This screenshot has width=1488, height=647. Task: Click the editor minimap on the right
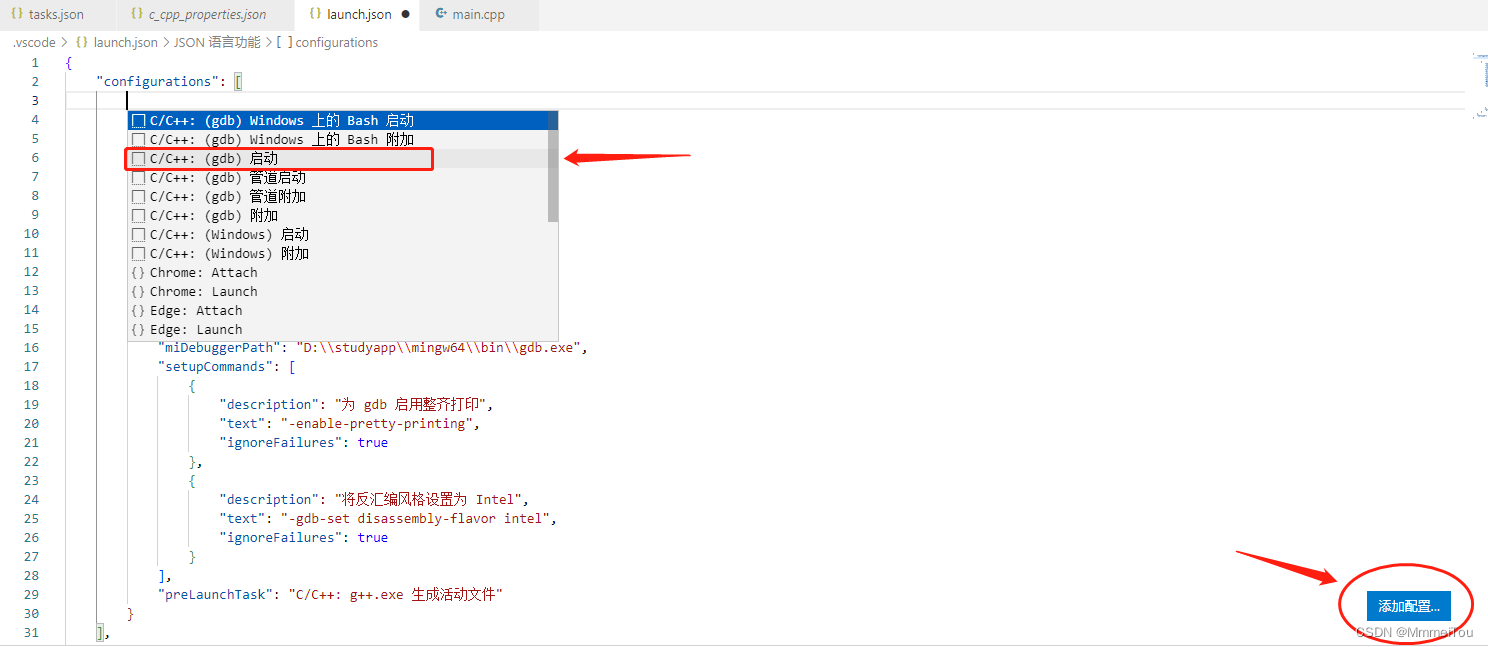click(1481, 85)
